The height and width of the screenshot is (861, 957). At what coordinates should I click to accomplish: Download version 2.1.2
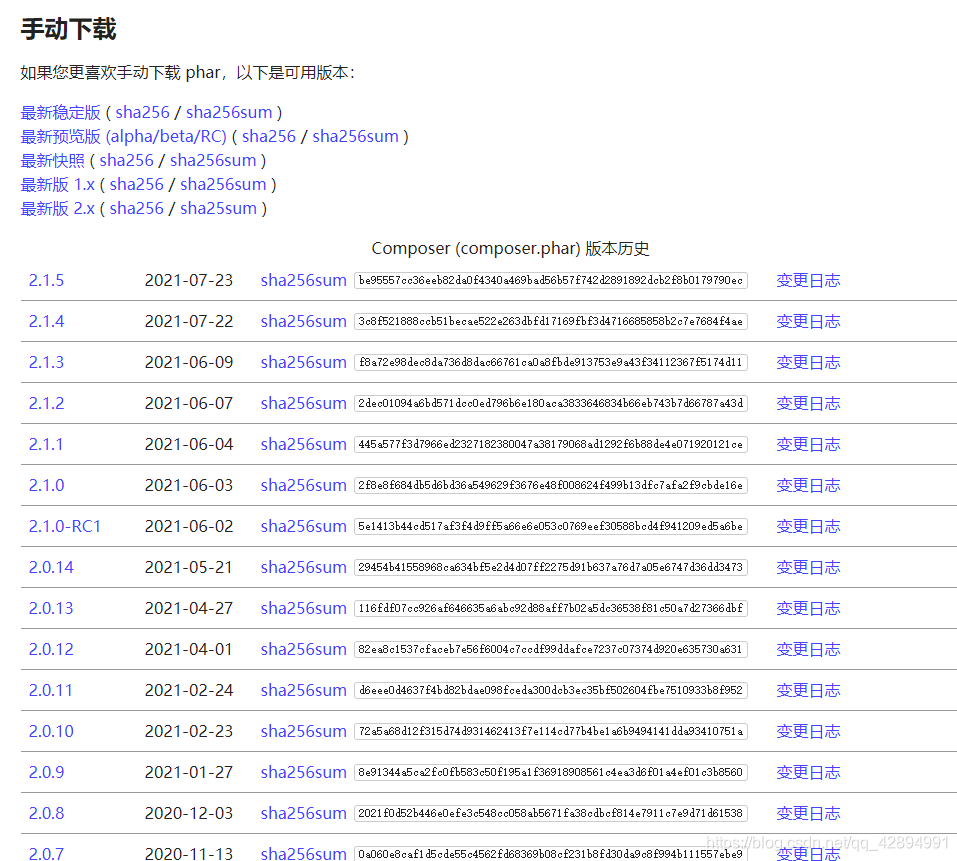pos(46,403)
